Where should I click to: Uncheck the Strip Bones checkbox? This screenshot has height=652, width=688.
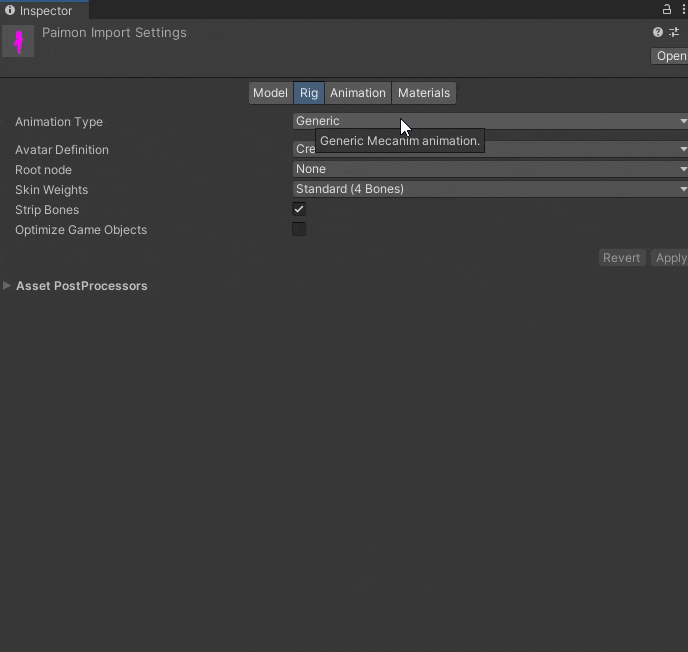[x=299, y=209]
